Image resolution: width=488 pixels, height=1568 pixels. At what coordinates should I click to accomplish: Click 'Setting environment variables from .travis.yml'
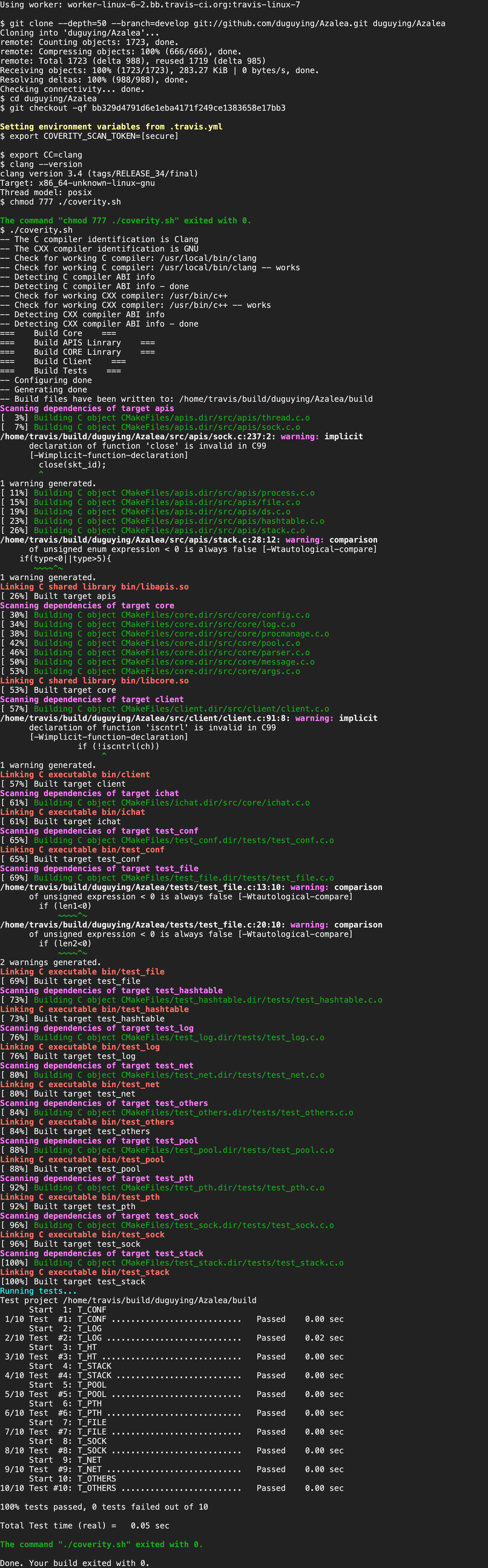click(111, 127)
